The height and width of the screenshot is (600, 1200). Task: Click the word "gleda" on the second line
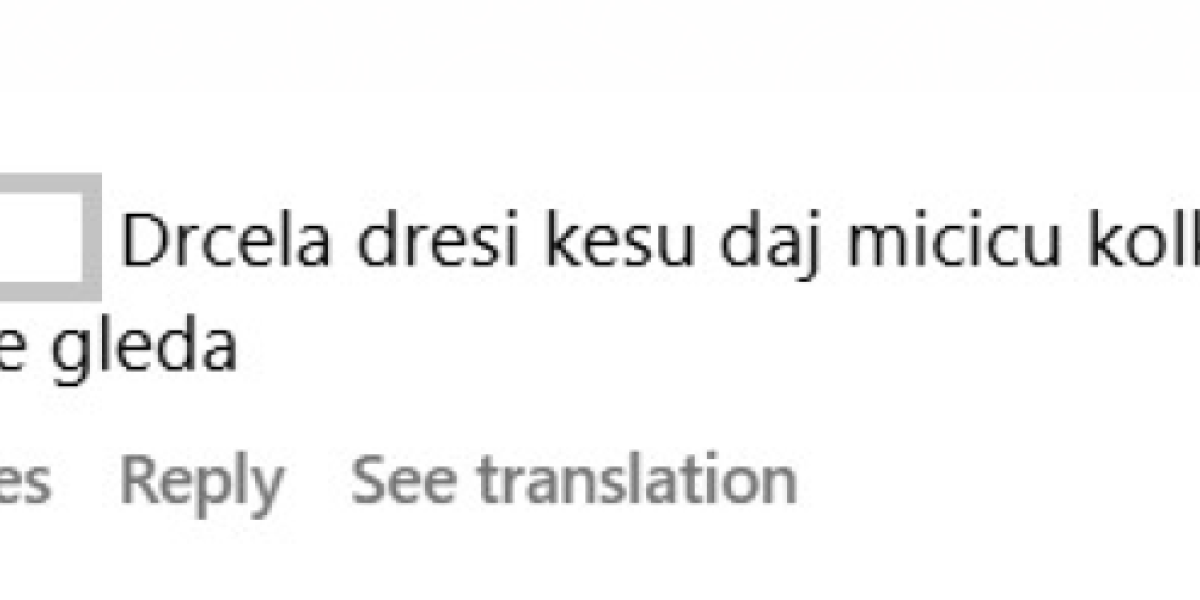(x=144, y=348)
